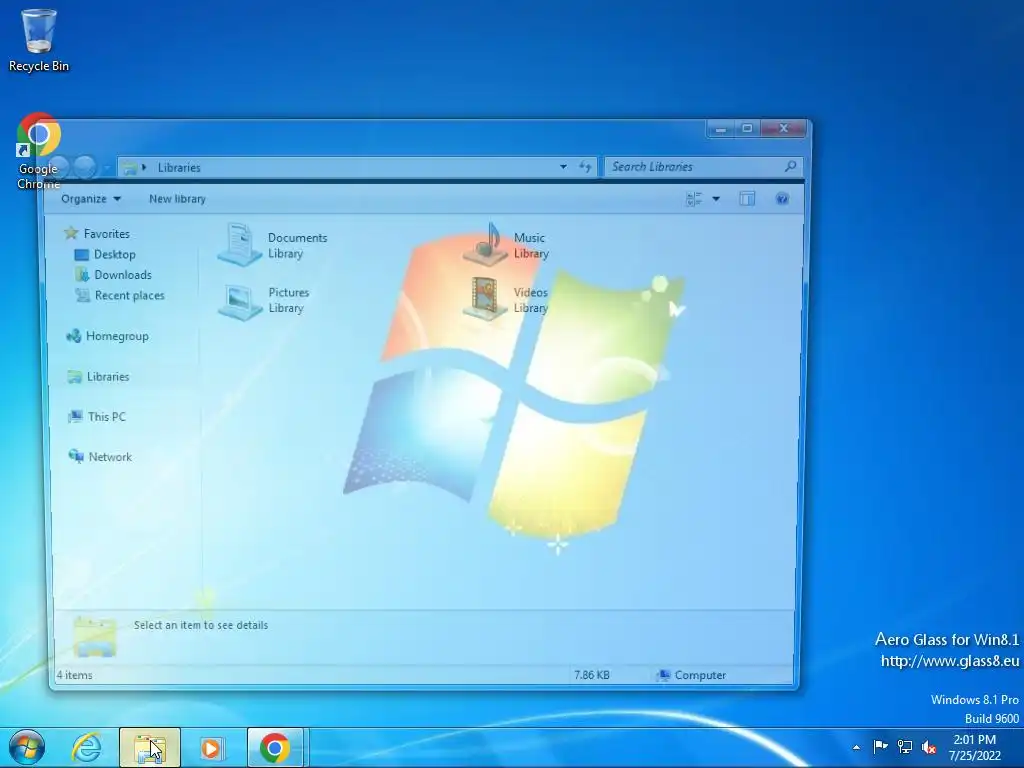Click the Homegroup icon
Viewport: 1024px width, 768px height.
click(x=74, y=336)
